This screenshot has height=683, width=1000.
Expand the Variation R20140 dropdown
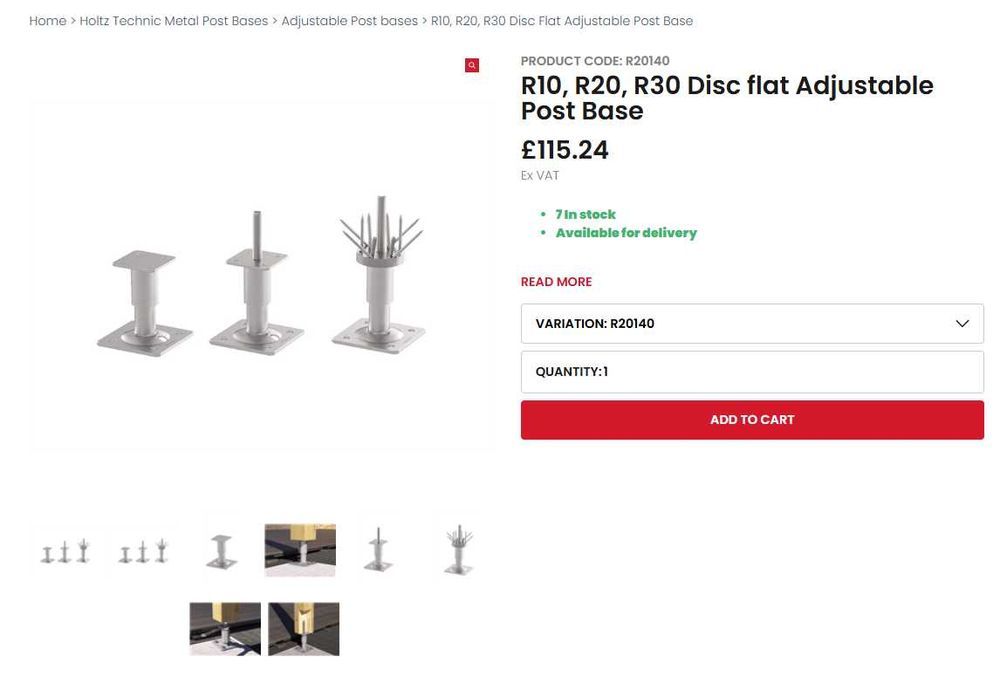point(752,324)
